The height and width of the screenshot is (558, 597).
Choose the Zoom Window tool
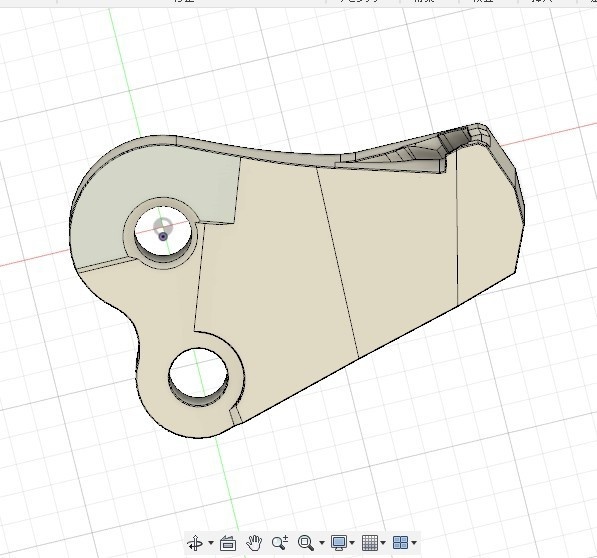pyautogui.click(x=306, y=543)
